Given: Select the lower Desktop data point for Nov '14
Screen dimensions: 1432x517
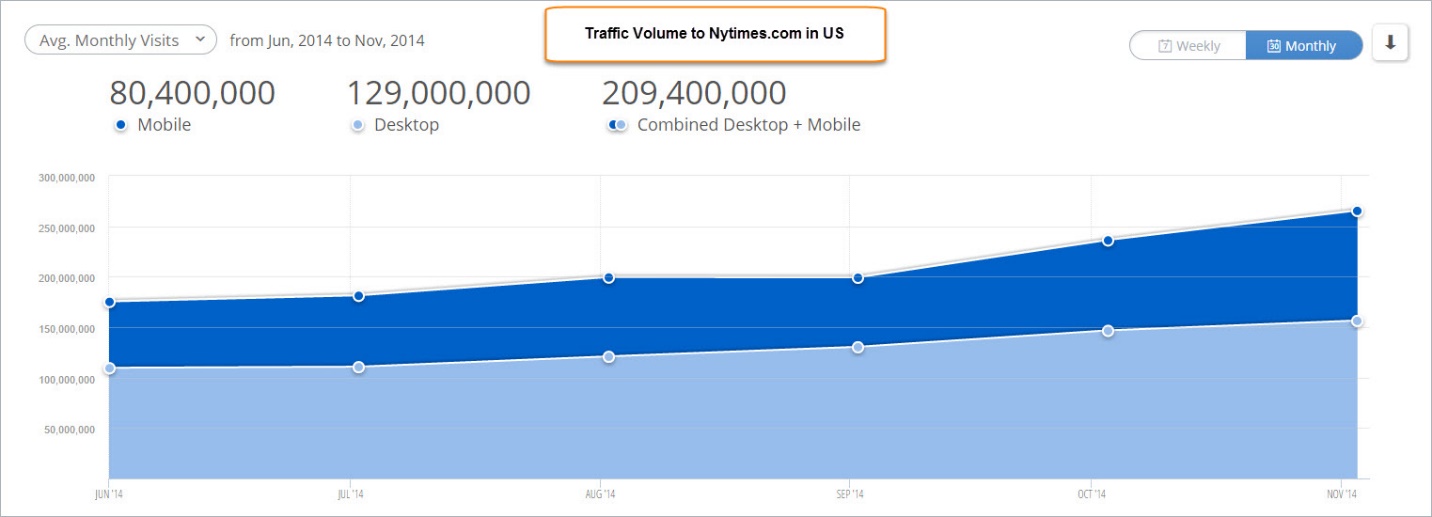Looking at the screenshot, I should coord(1357,321).
